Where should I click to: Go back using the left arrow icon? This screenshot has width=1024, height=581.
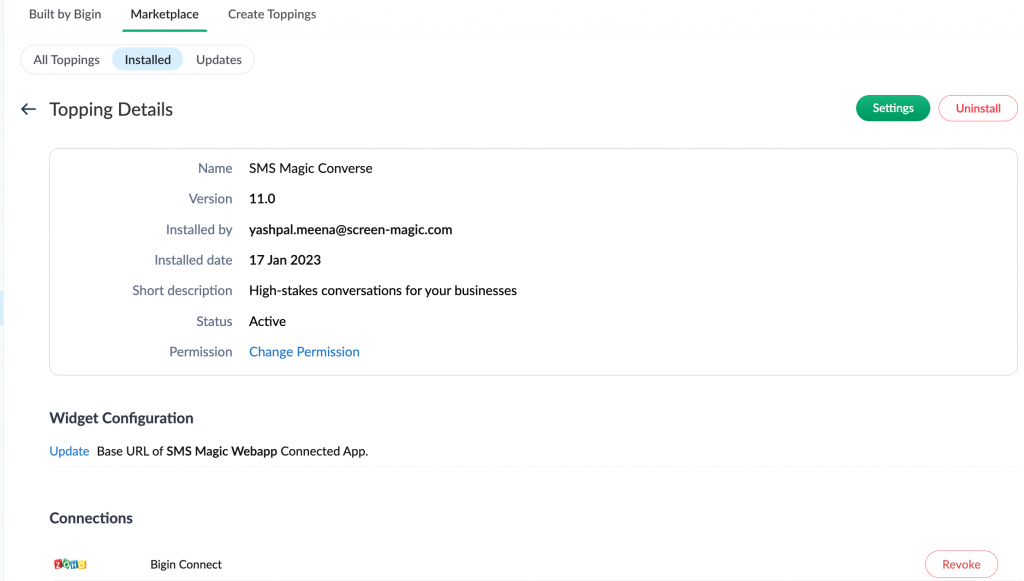point(28,109)
